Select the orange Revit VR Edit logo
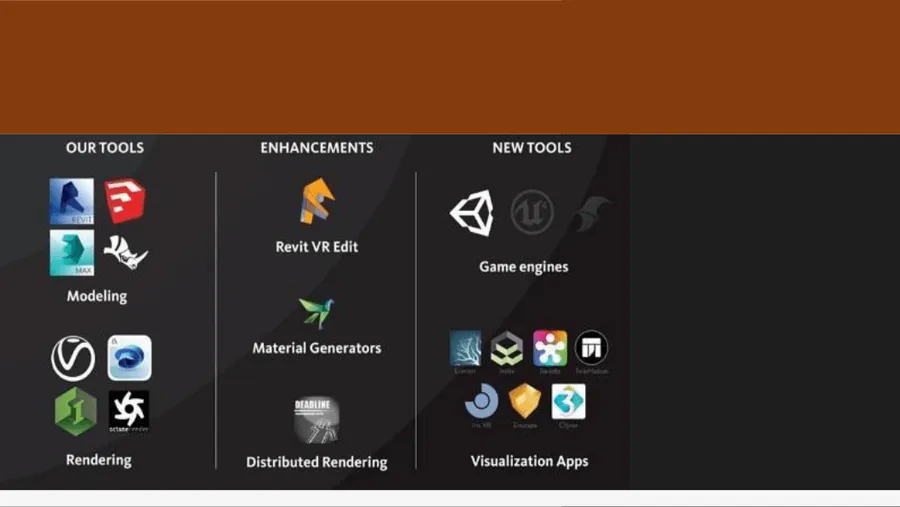The image size is (900, 507). [x=317, y=201]
